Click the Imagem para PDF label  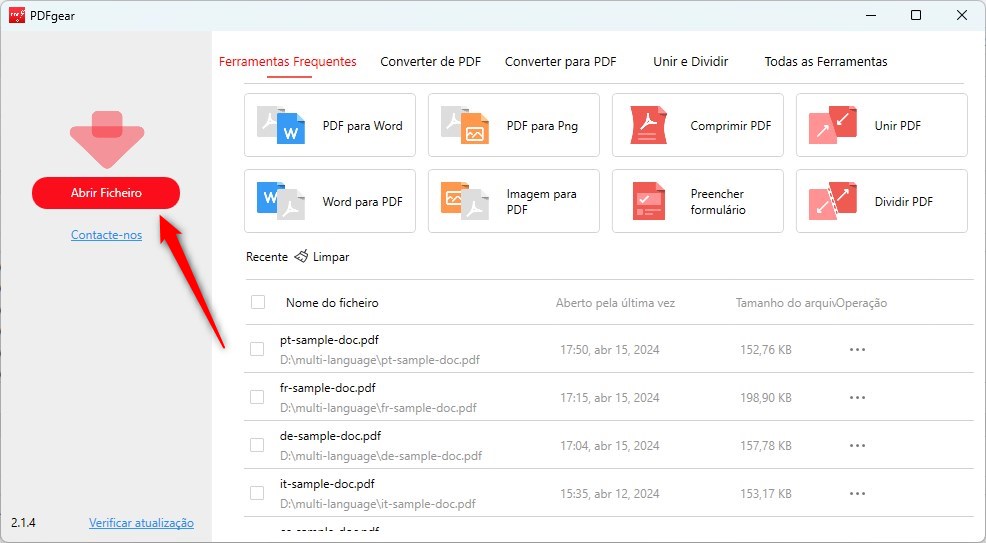[541, 202]
